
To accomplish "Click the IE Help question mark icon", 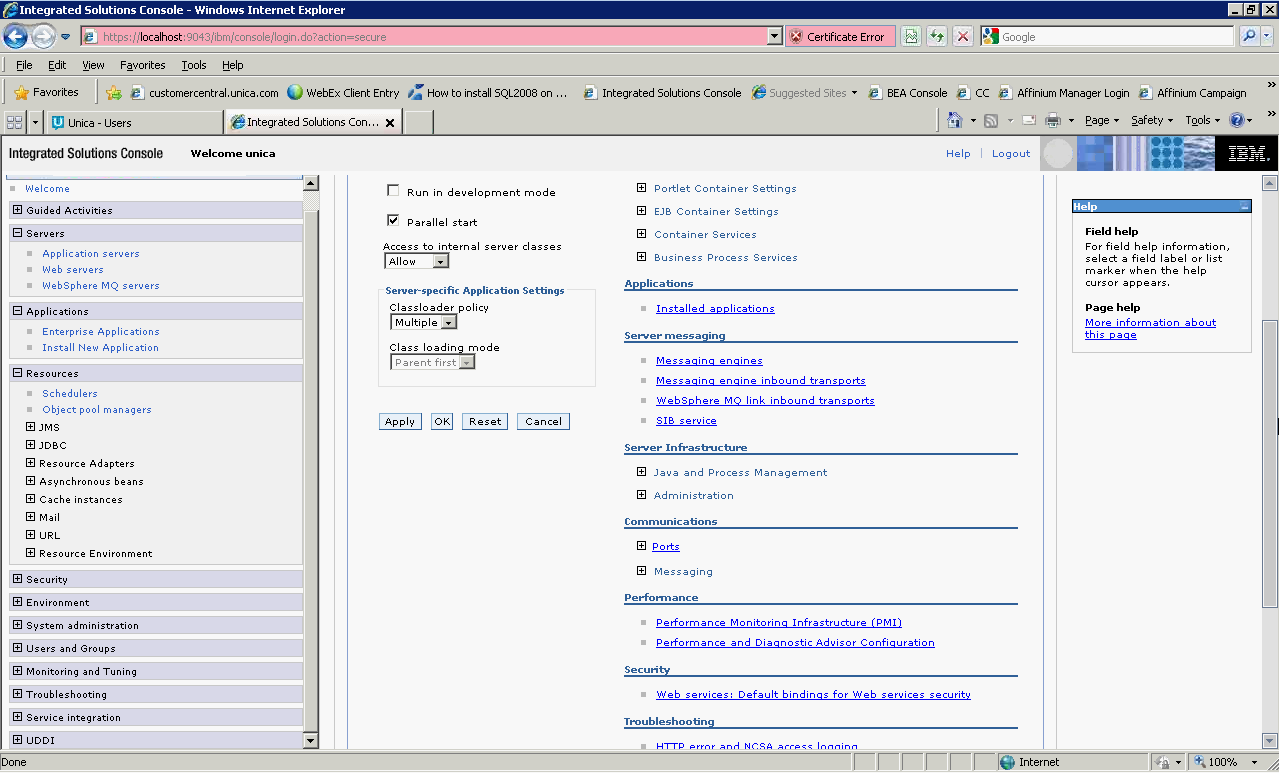I will pos(1237,120).
